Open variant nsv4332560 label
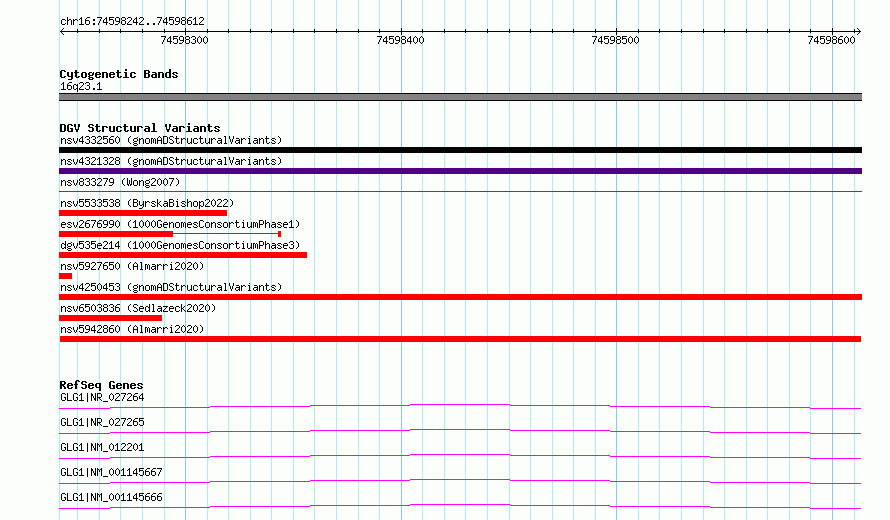The width and height of the screenshot is (890, 520). pyautogui.click(x=171, y=140)
